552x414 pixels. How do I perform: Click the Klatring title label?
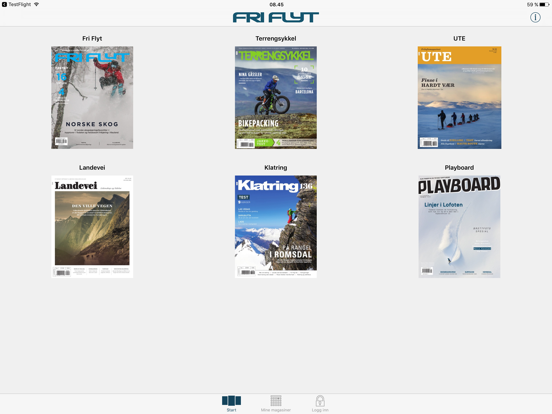click(276, 168)
